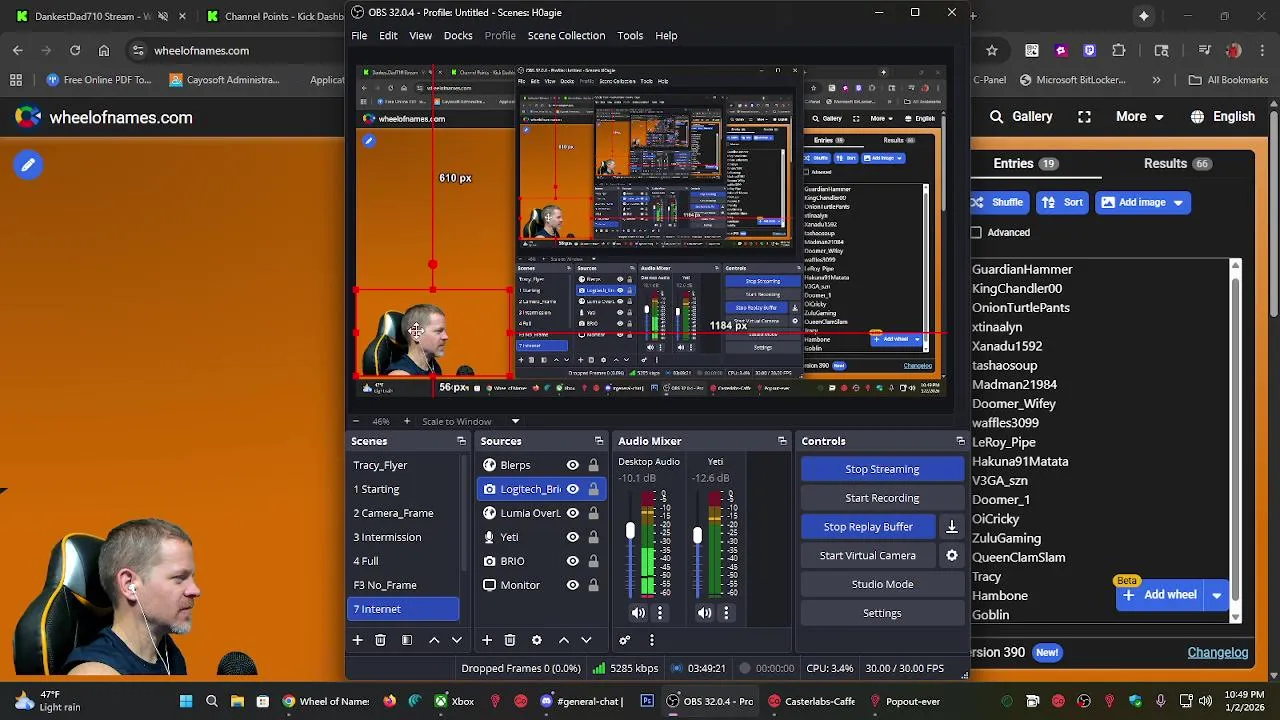This screenshot has height=720, width=1280.
Task: Check the Advanced checkbox in the wheel entries panel
Action: (977, 233)
